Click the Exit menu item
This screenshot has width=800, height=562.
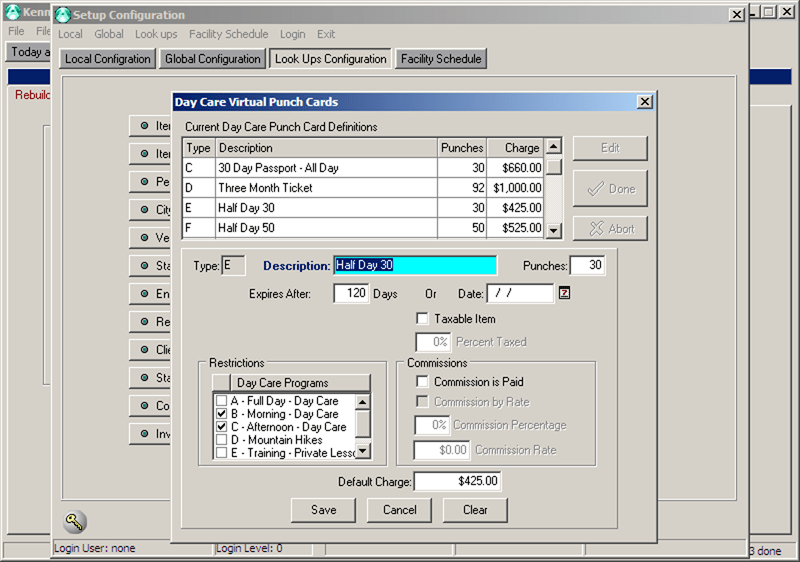pos(326,34)
